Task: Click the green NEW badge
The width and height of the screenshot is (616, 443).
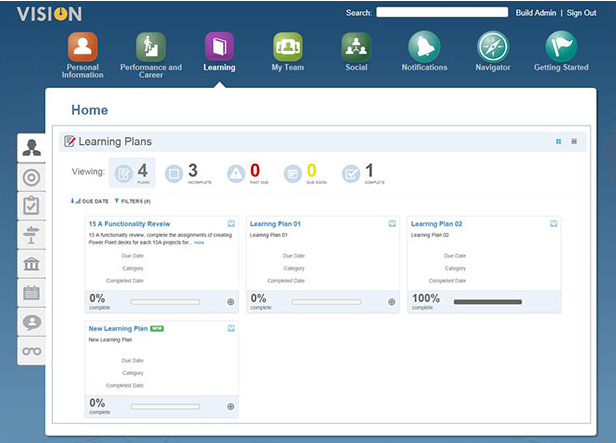Action: [157, 329]
